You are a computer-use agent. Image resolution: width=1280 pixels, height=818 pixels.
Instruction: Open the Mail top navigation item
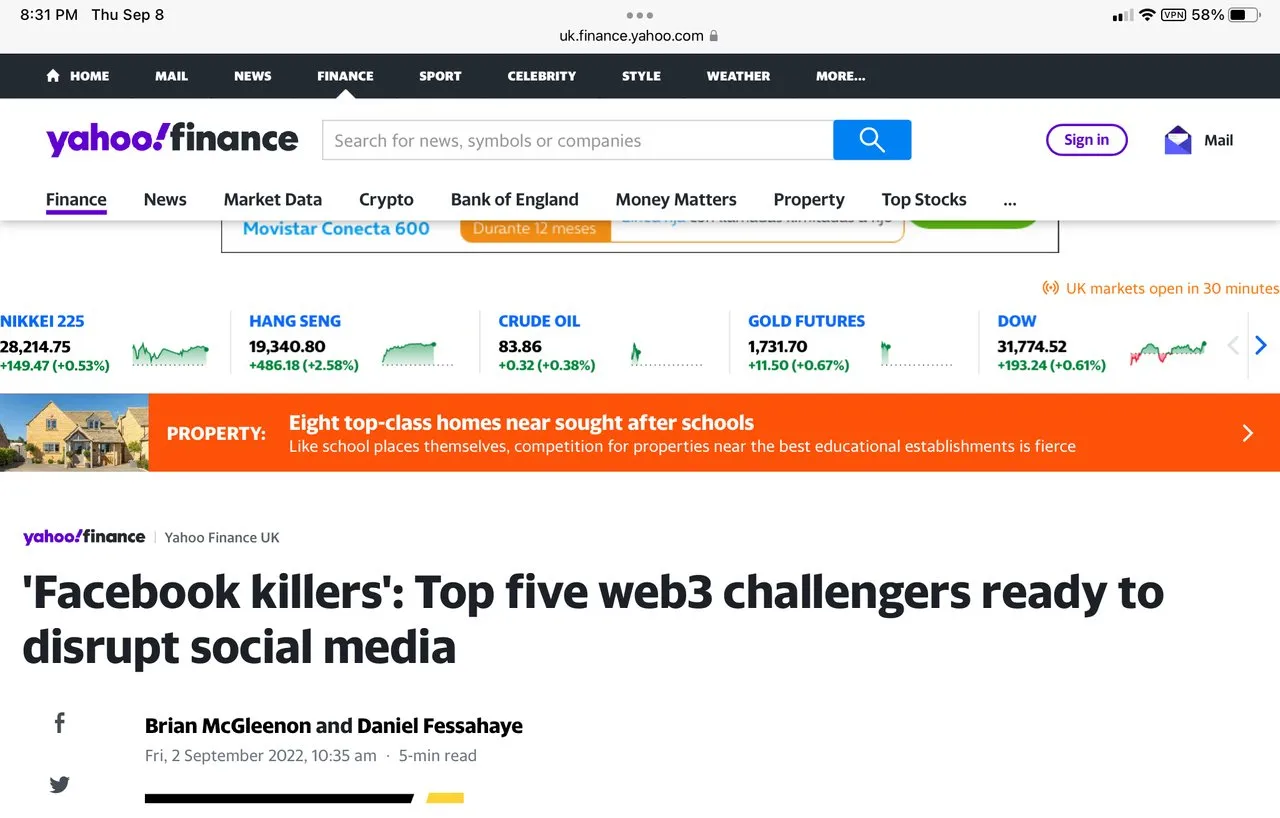pos(171,76)
